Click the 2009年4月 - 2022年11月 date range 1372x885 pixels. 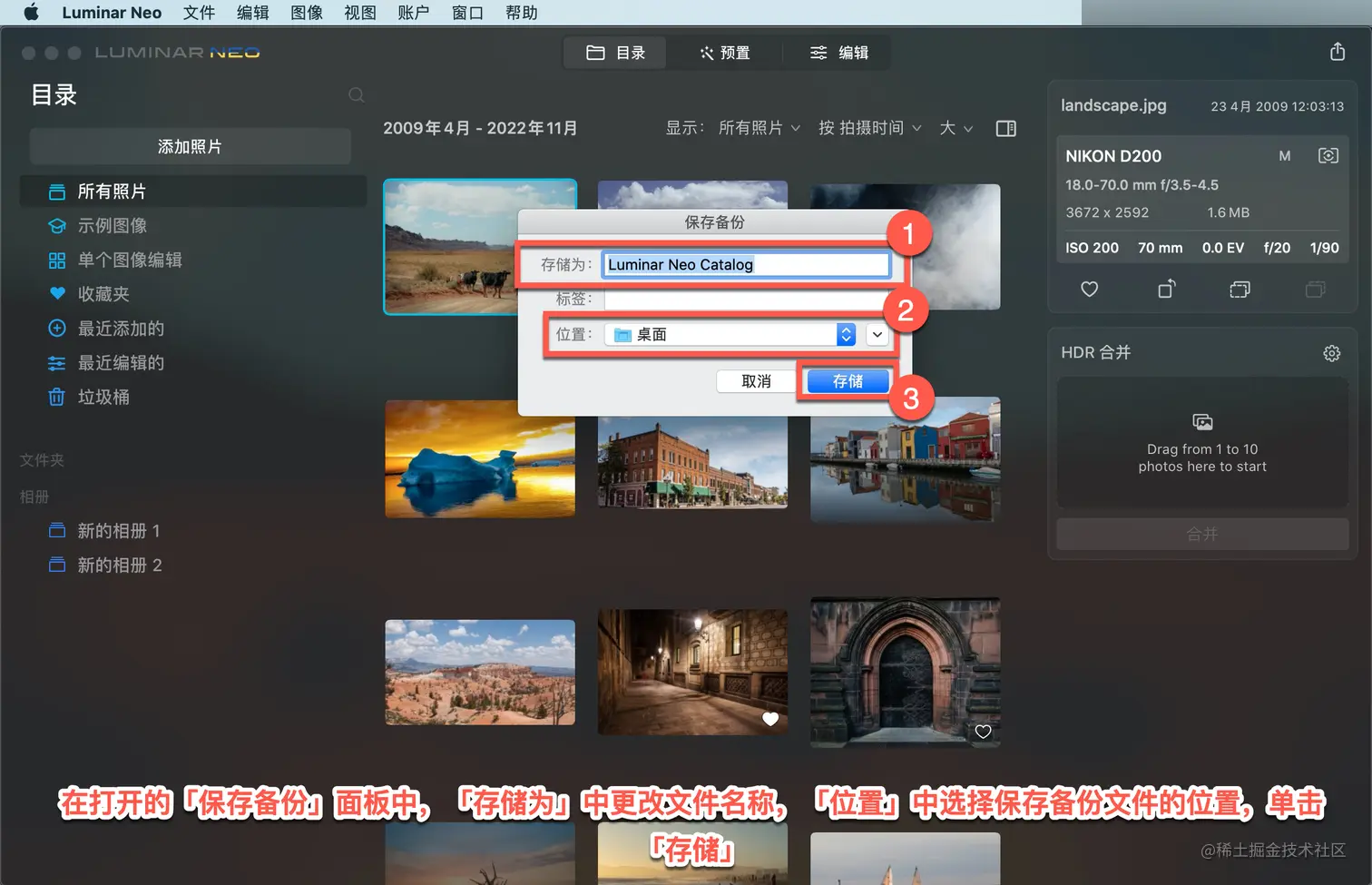(x=480, y=128)
